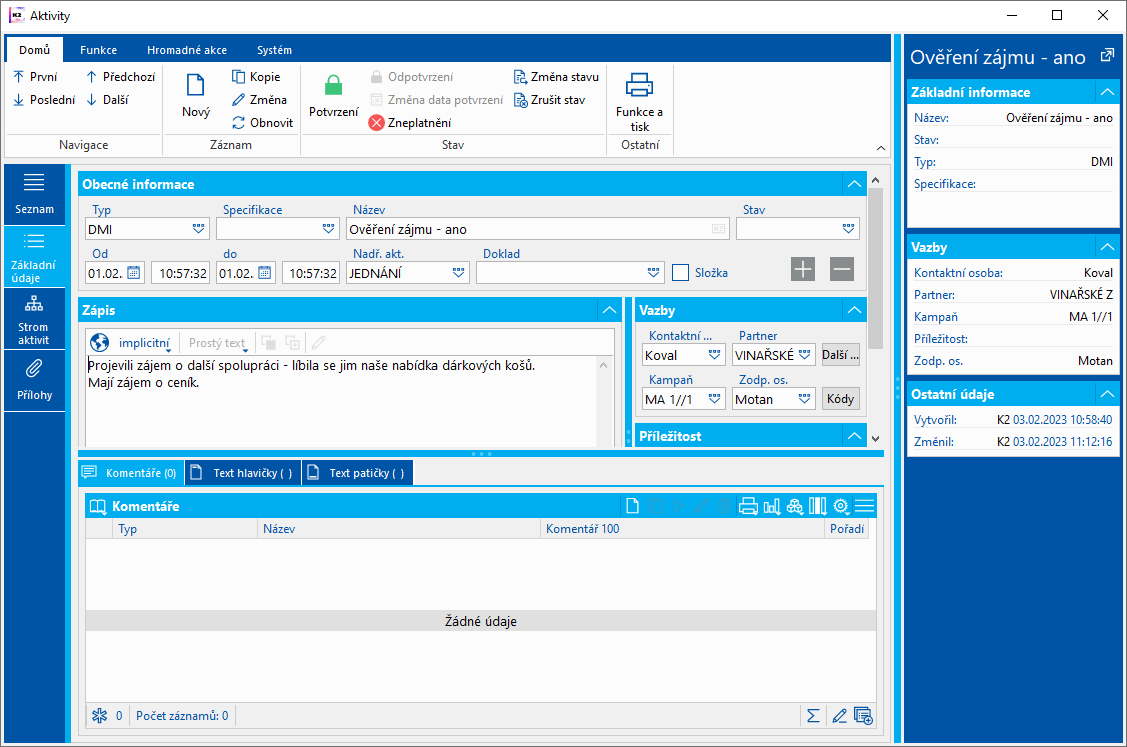Click in the Název input field
This screenshot has width=1127, height=747.
(537, 229)
